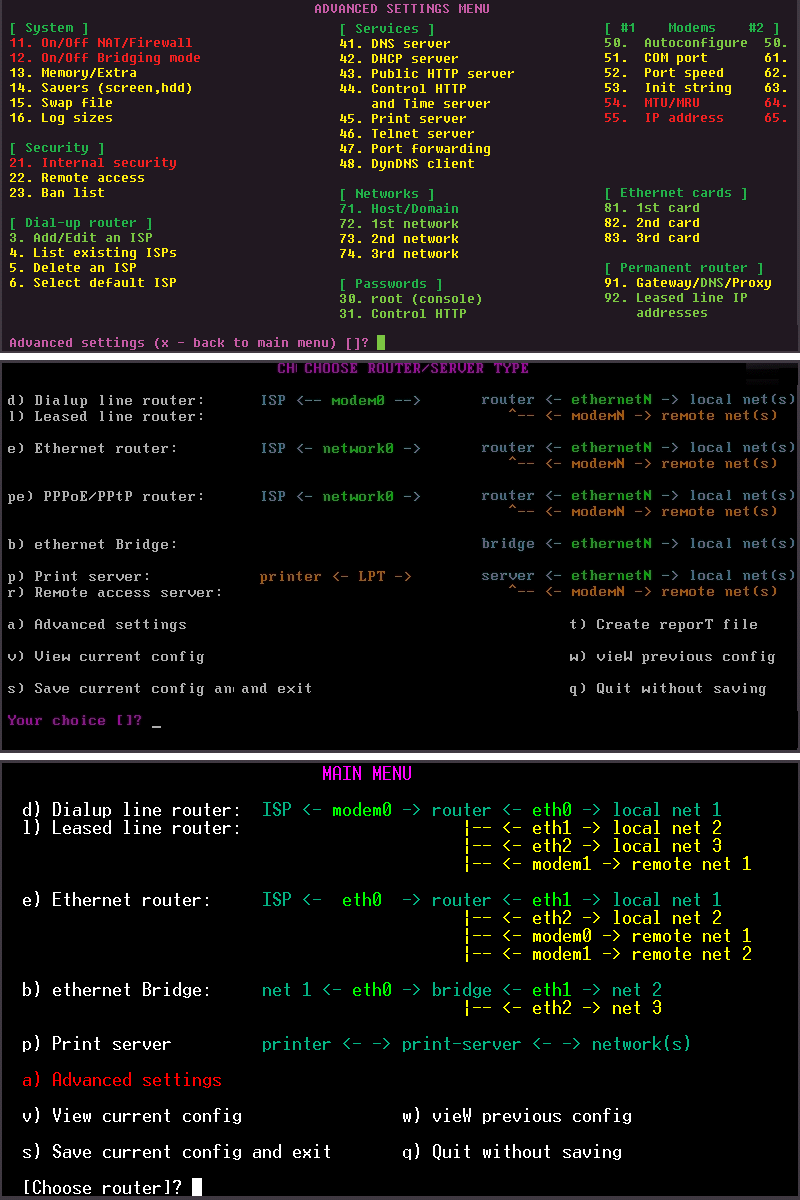Open the DynDNS client option
The image size is (800, 1200).
click(x=407, y=164)
